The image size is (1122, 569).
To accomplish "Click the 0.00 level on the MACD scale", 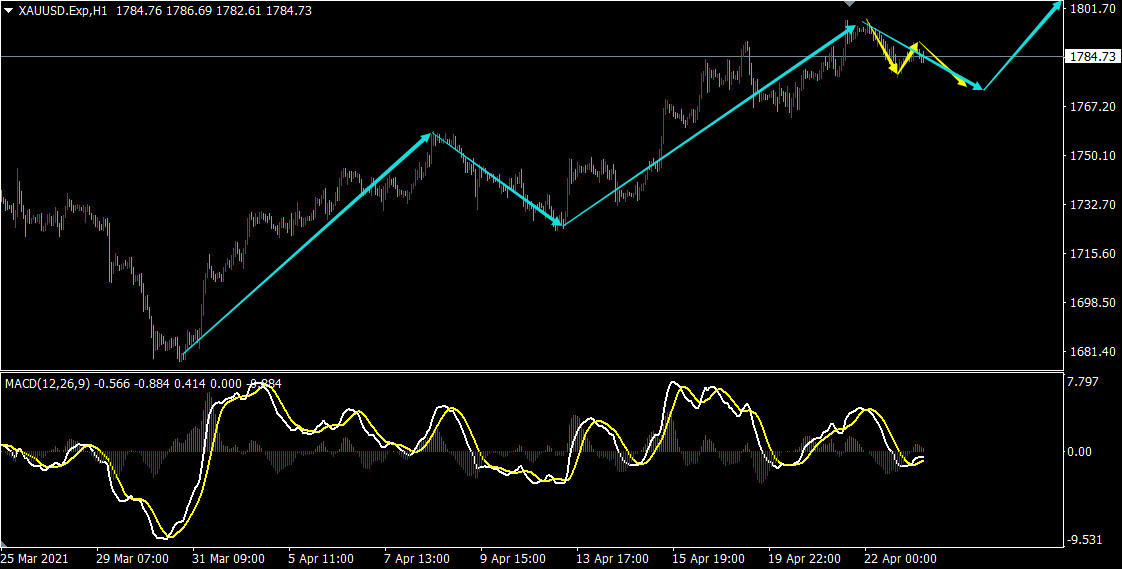I will pyautogui.click(x=1082, y=452).
